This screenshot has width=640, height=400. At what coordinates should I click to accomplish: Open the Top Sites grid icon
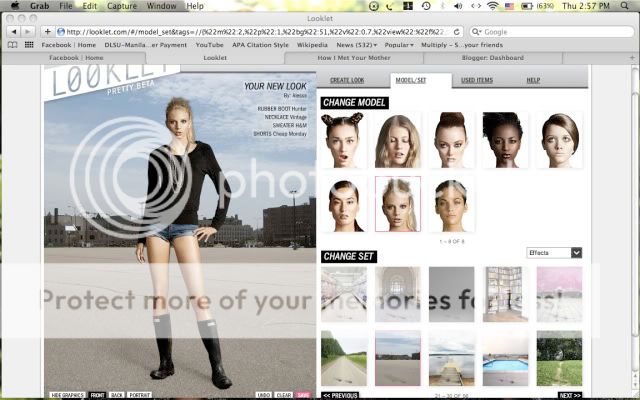coord(29,45)
